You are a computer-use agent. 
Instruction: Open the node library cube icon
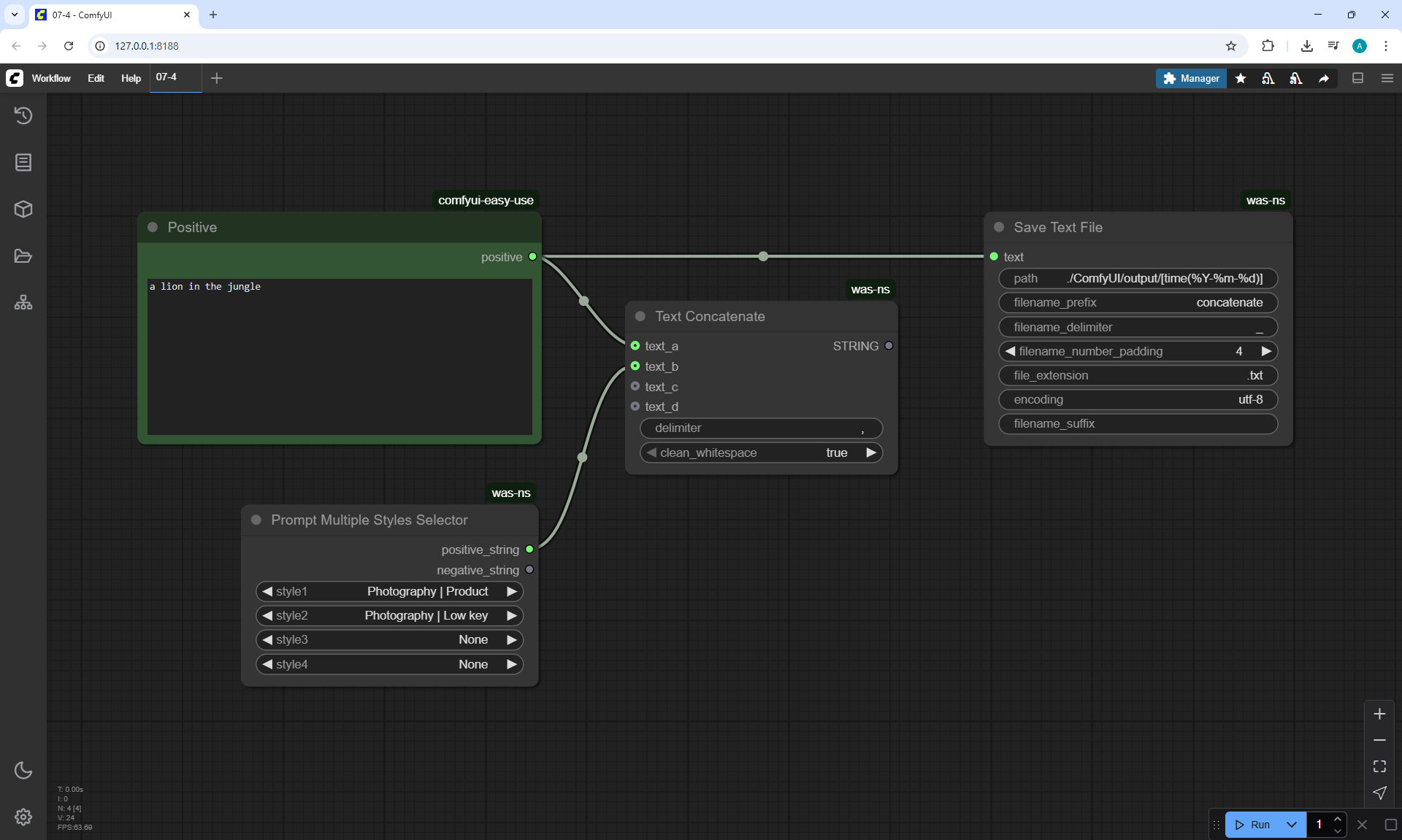pos(23,209)
